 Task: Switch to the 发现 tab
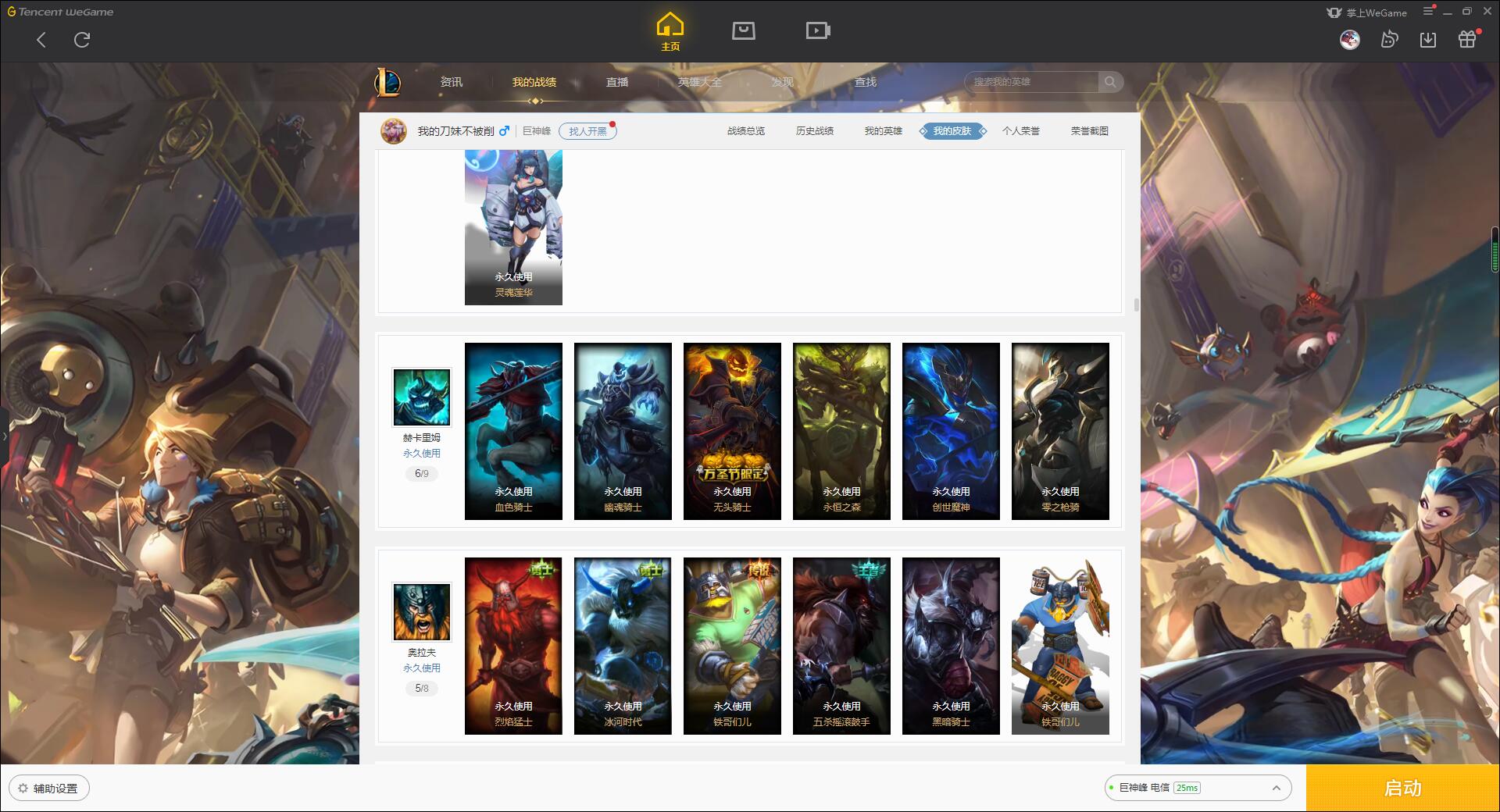click(783, 82)
